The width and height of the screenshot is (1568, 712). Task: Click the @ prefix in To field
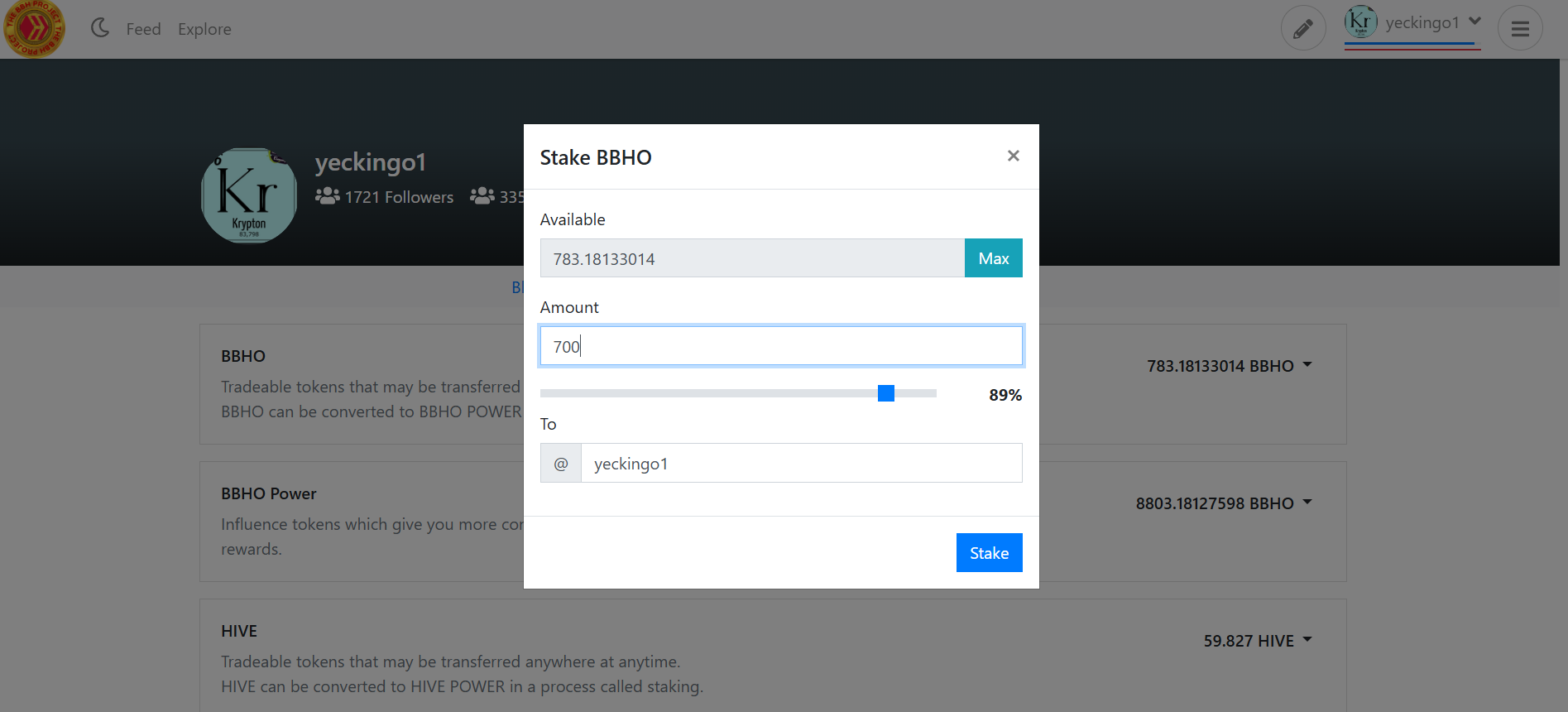[561, 463]
